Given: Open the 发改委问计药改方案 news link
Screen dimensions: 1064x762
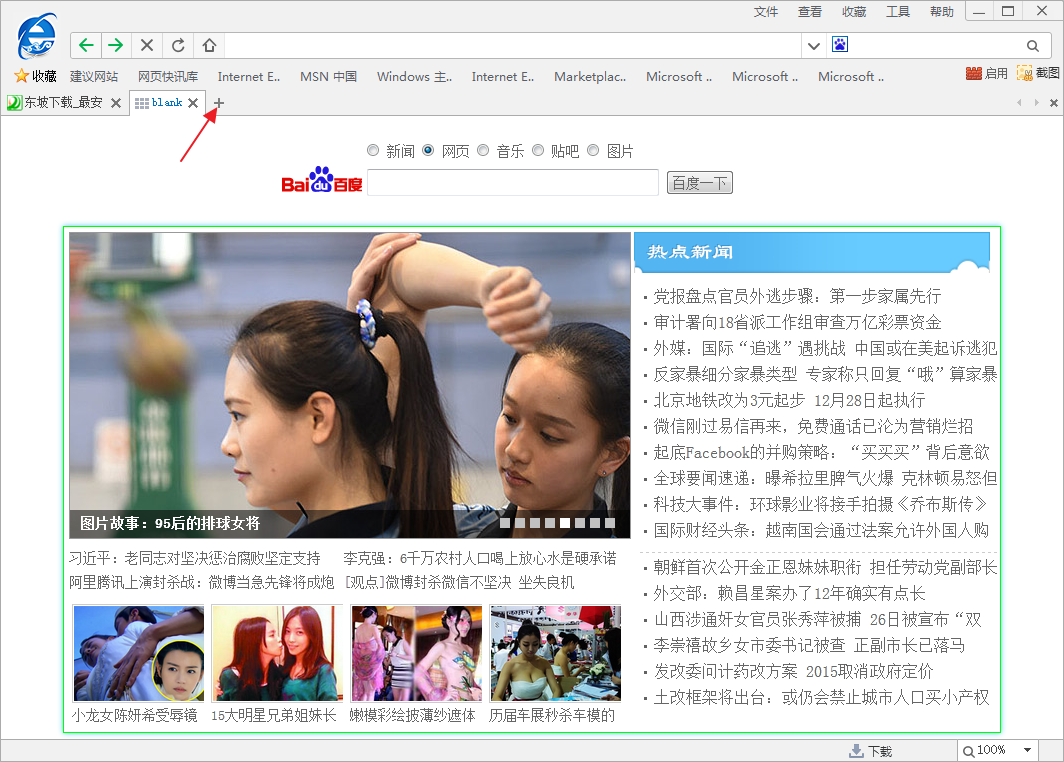Looking at the screenshot, I should 793,672.
